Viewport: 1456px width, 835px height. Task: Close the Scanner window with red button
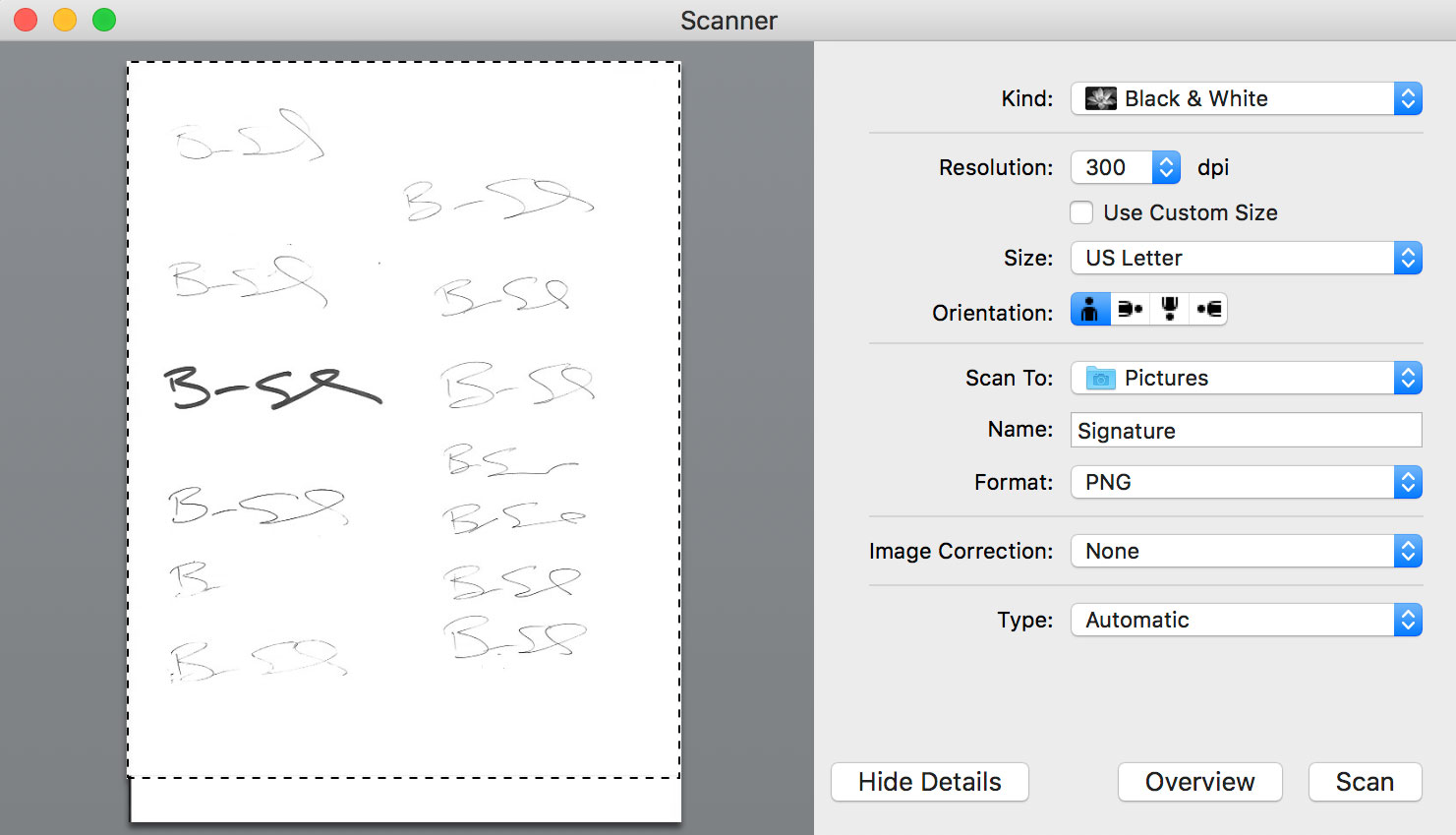26,20
